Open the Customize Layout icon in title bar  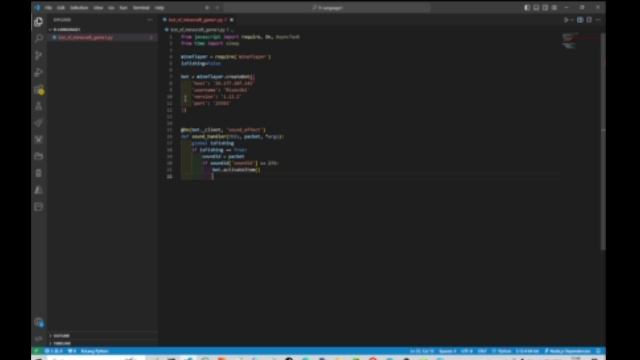[554, 8]
